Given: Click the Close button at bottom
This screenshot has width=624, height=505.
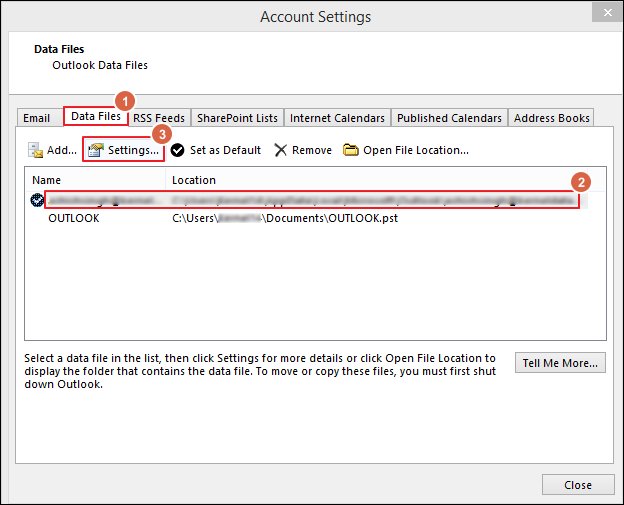Looking at the screenshot, I should [578, 485].
